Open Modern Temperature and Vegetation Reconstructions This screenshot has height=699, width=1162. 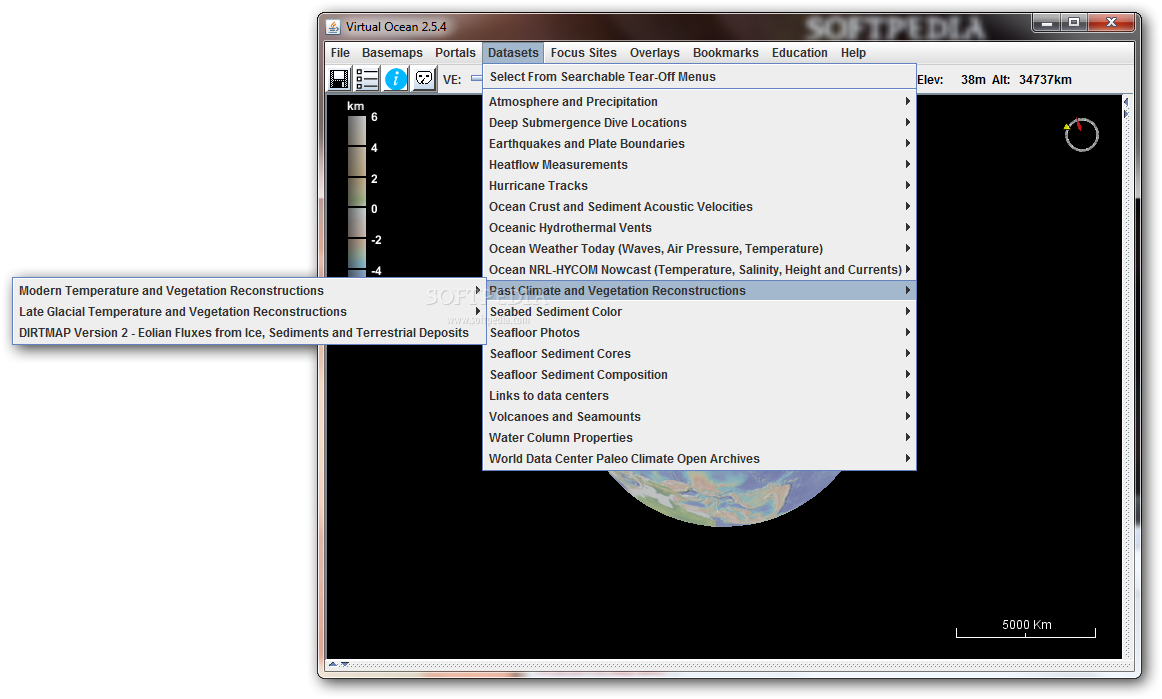[249, 291]
